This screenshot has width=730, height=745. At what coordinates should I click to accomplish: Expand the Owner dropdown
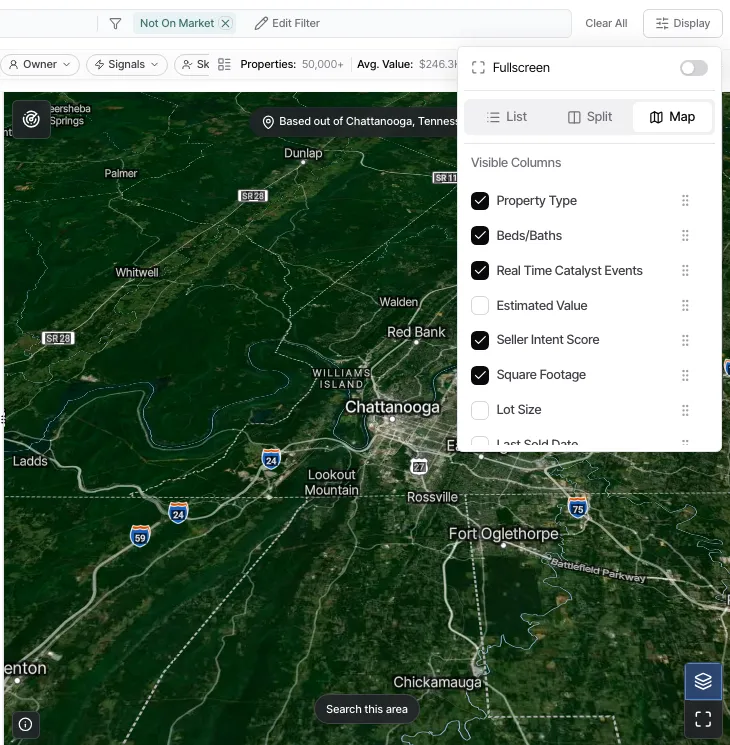pos(40,64)
